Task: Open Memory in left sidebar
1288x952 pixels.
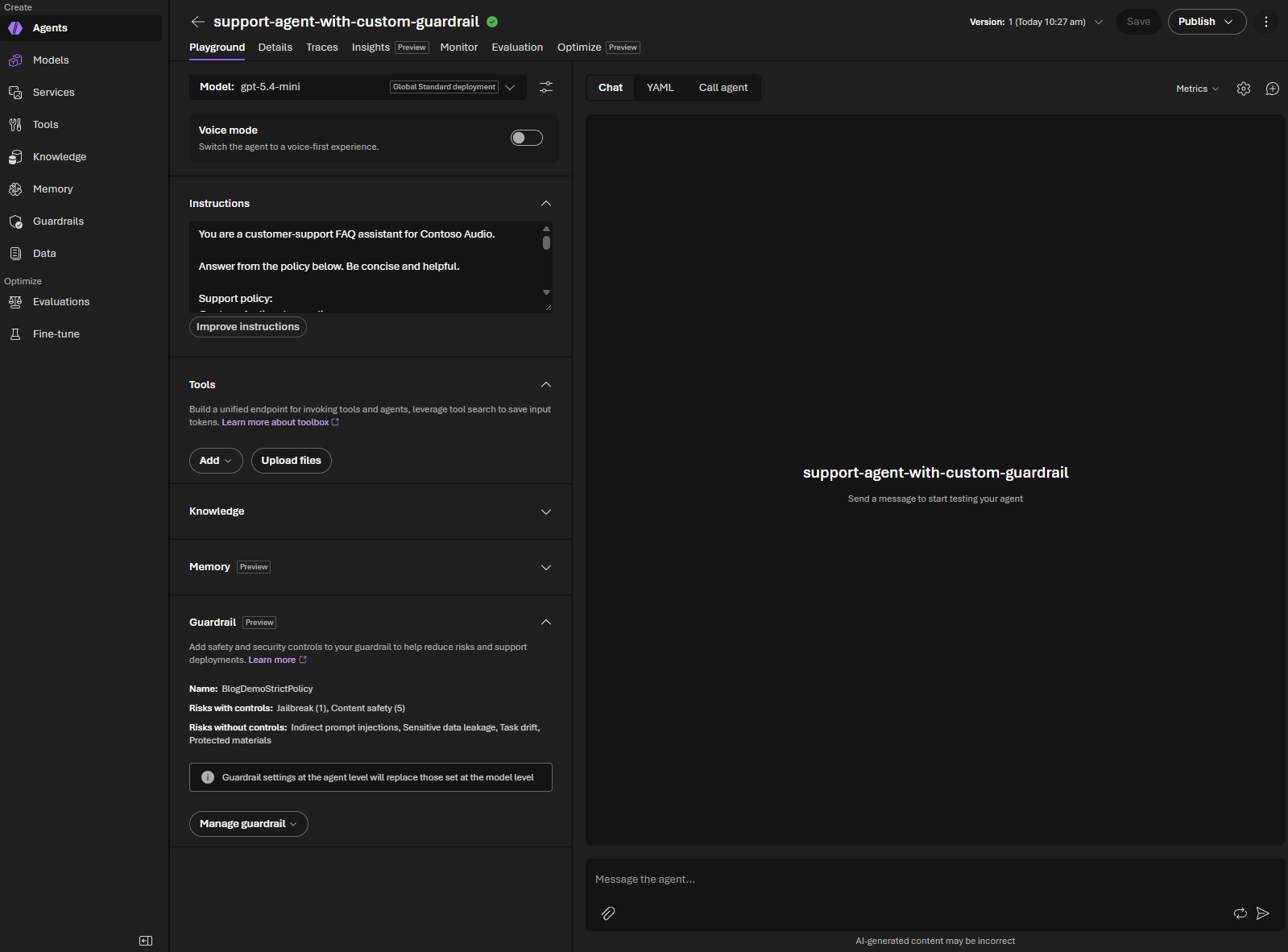Action: coord(81,189)
